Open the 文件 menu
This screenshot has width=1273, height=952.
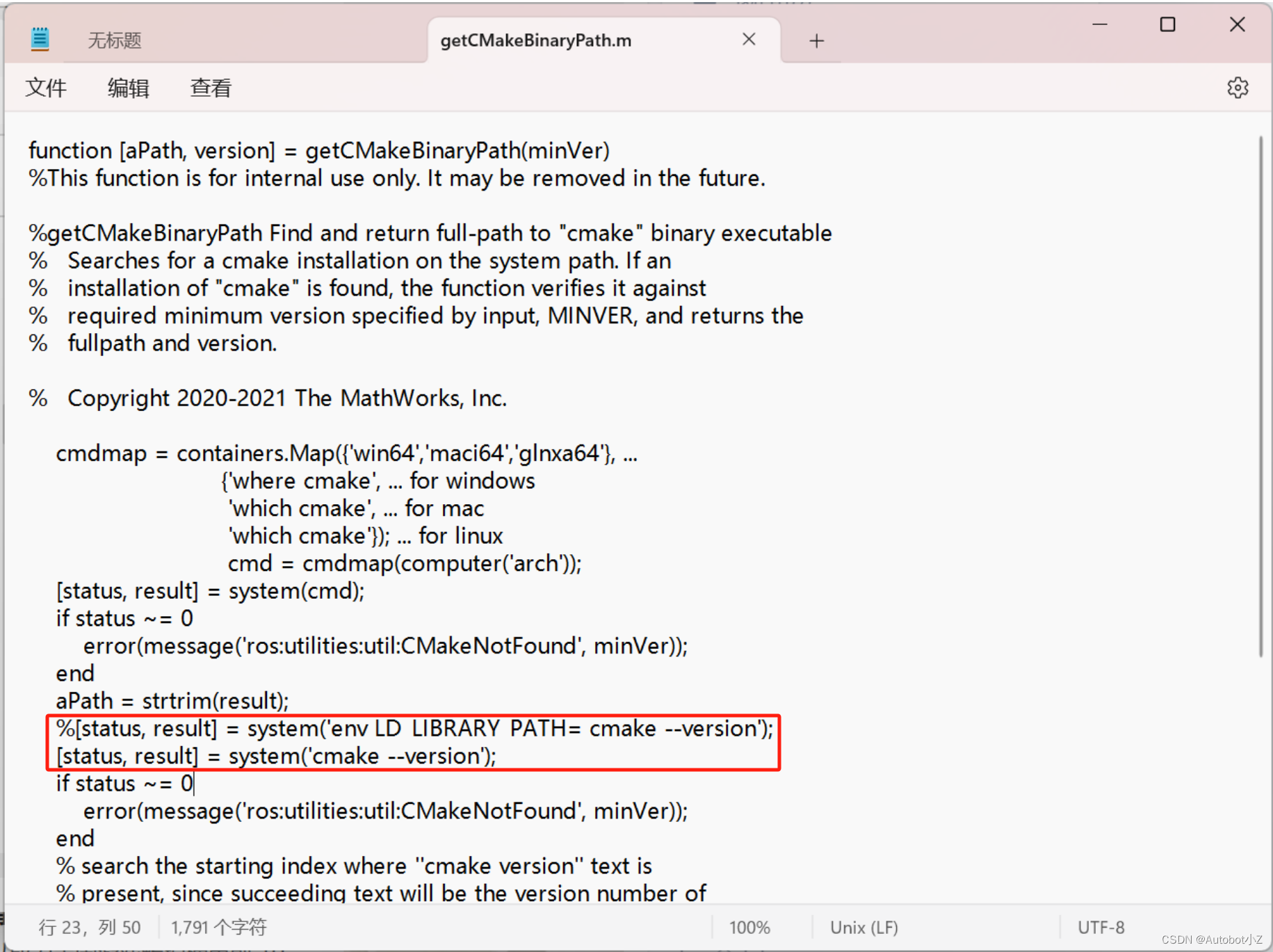[x=46, y=88]
